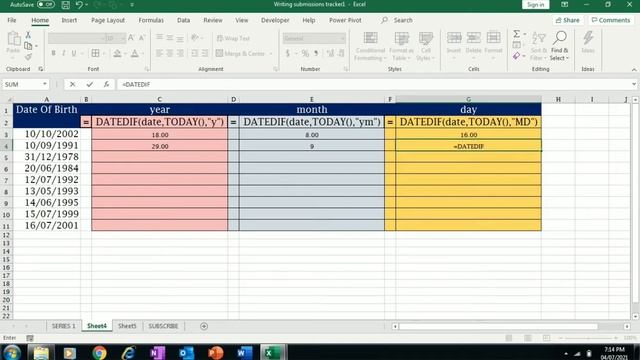Open Chrome from the taskbar
The height and width of the screenshot is (360, 640).
pyautogui.click(x=99, y=352)
